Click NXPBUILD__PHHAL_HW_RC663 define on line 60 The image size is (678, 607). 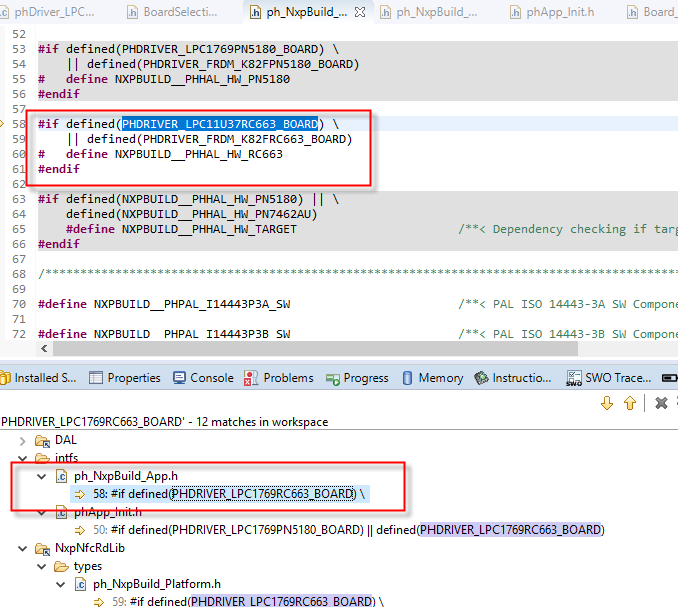click(198, 154)
